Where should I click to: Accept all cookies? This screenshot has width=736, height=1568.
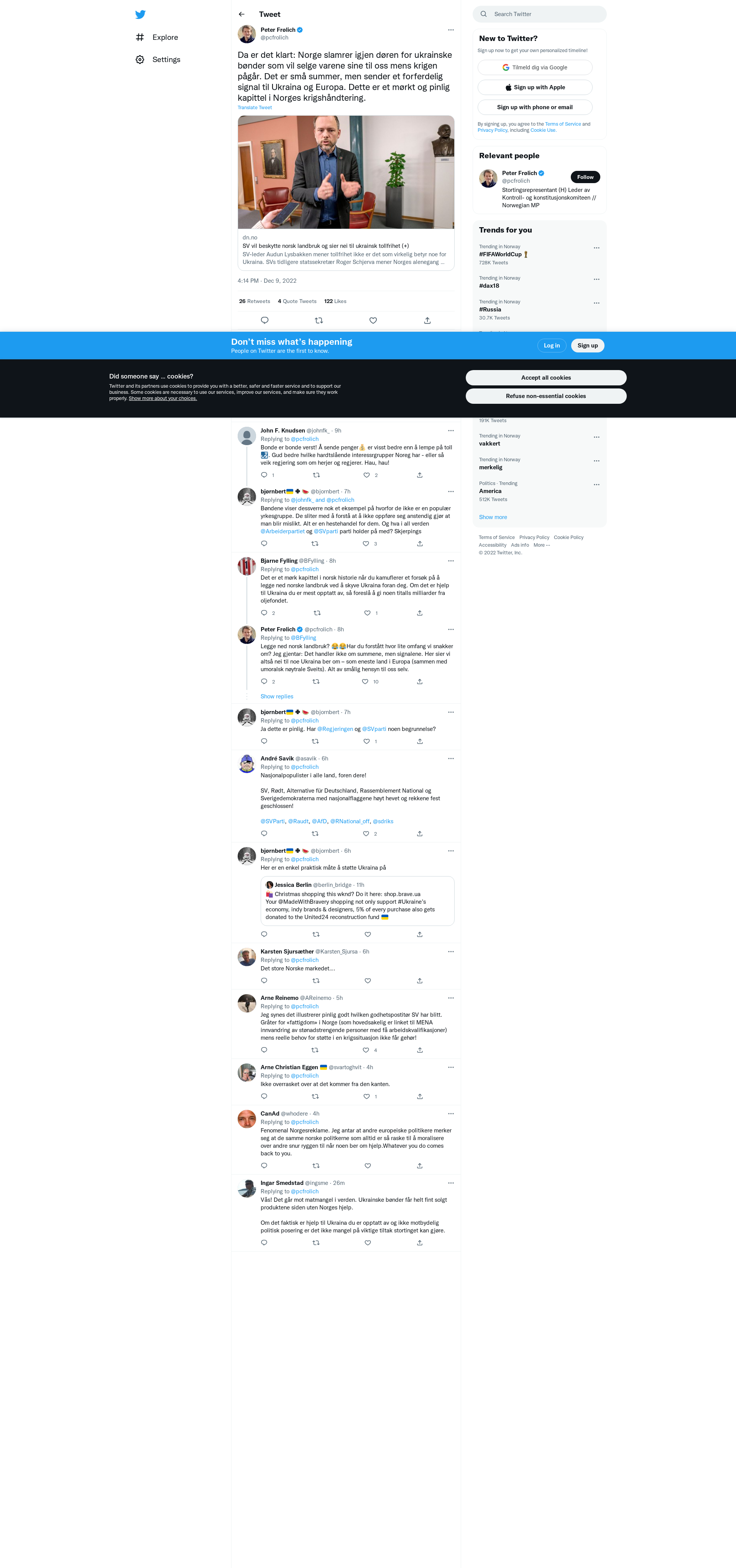[546, 377]
